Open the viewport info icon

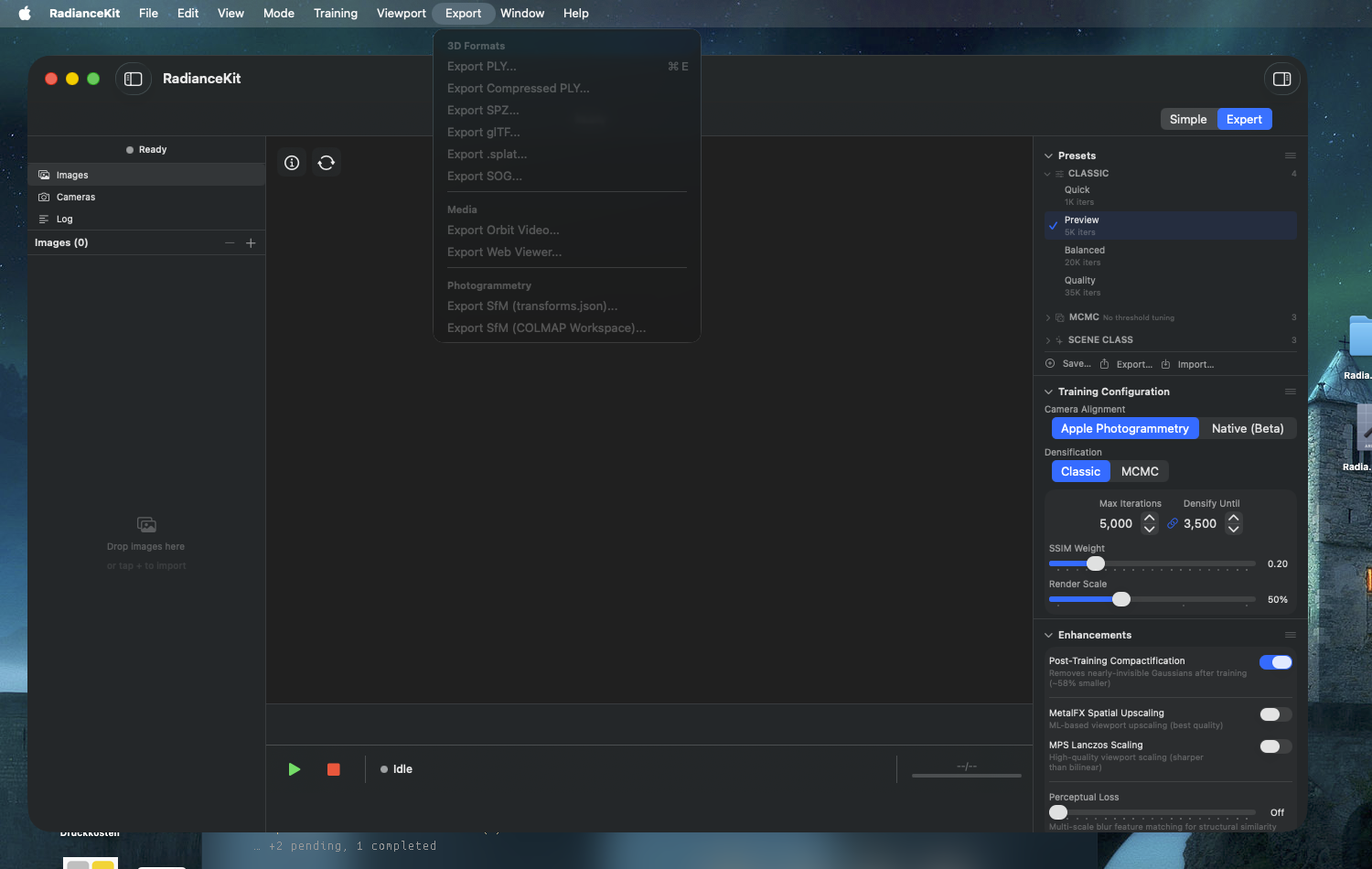click(292, 163)
